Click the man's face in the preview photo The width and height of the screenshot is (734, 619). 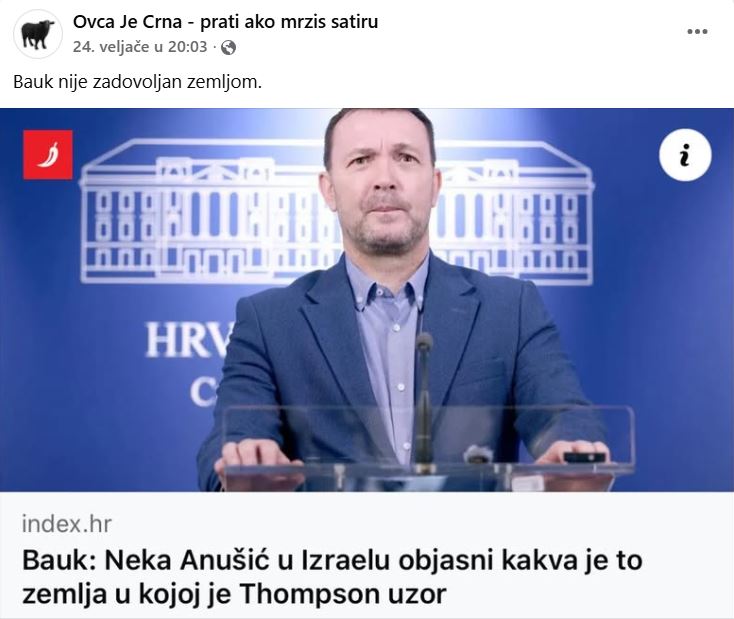coord(383,185)
